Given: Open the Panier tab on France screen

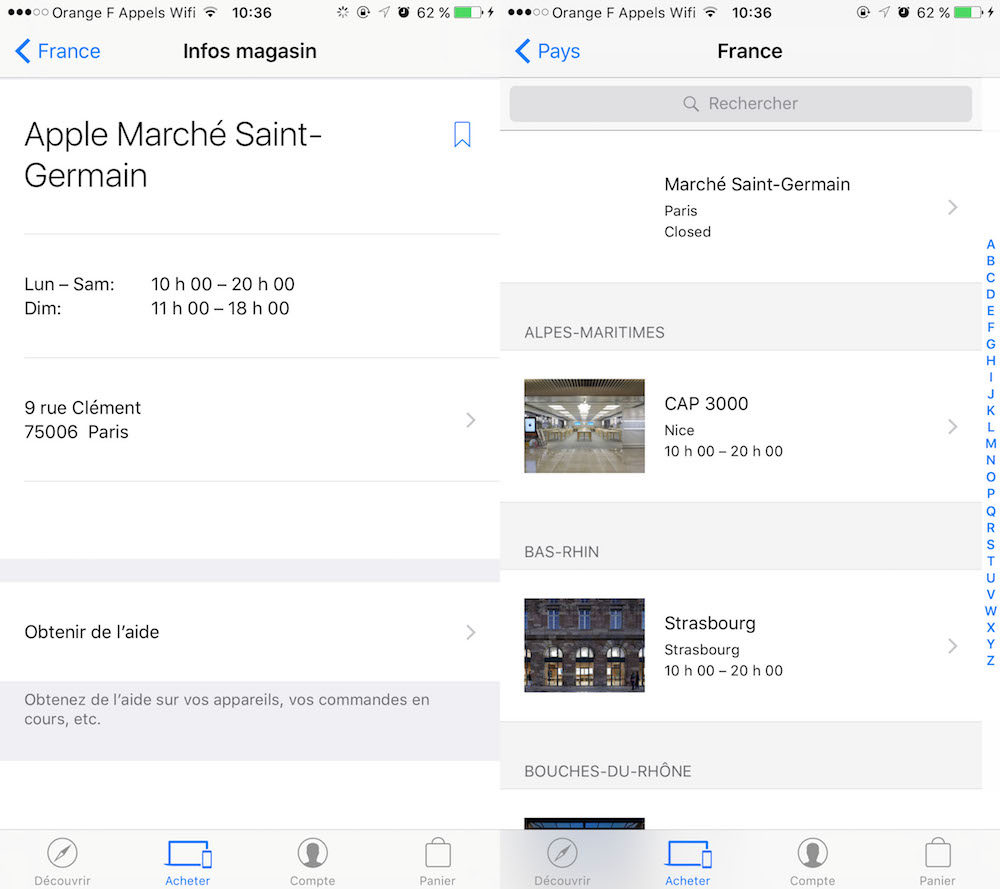Looking at the screenshot, I should 938,862.
